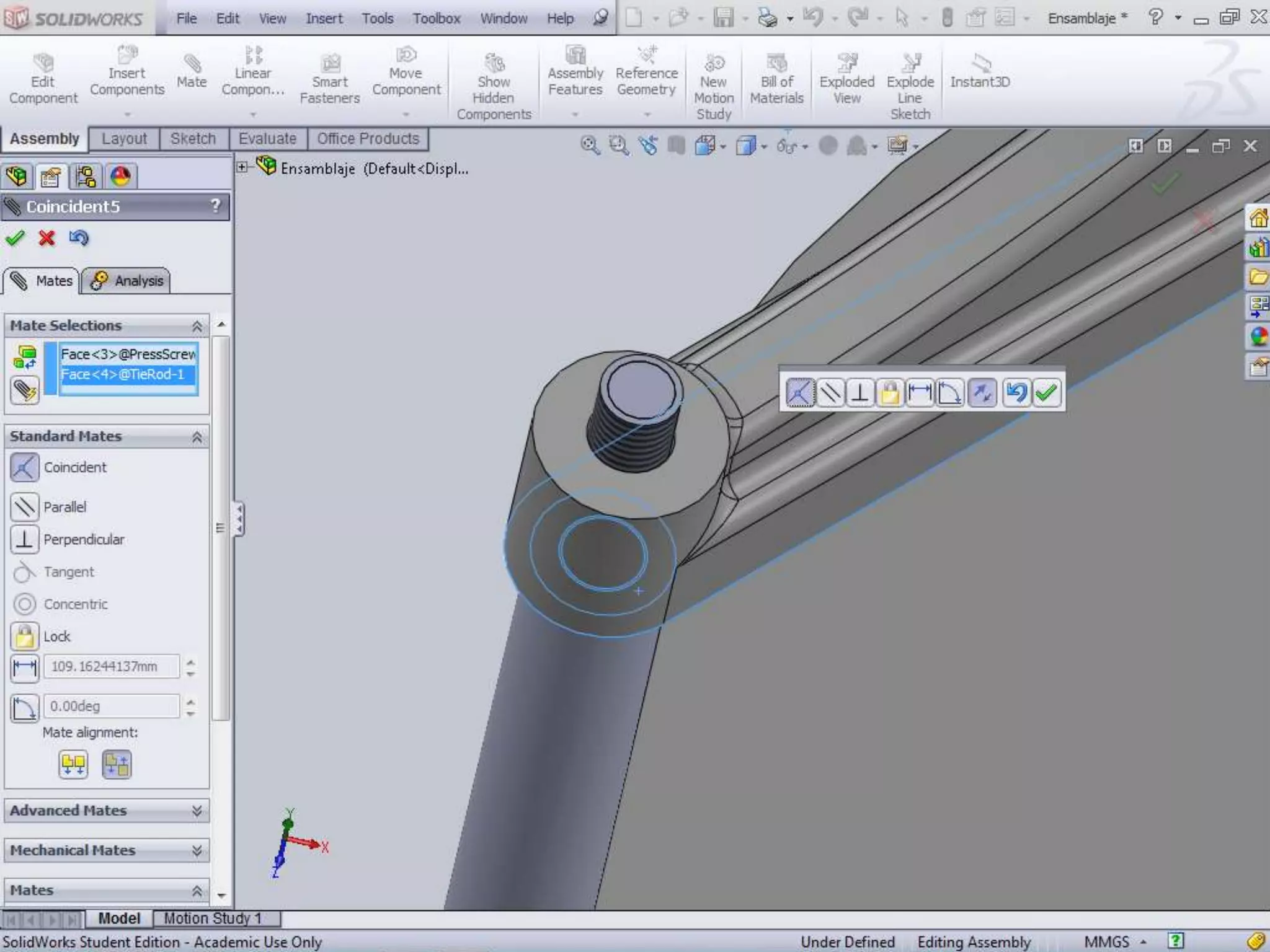
Task: Click the green checkmark to accept the mate
Action: pyautogui.click(x=15, y=238)
